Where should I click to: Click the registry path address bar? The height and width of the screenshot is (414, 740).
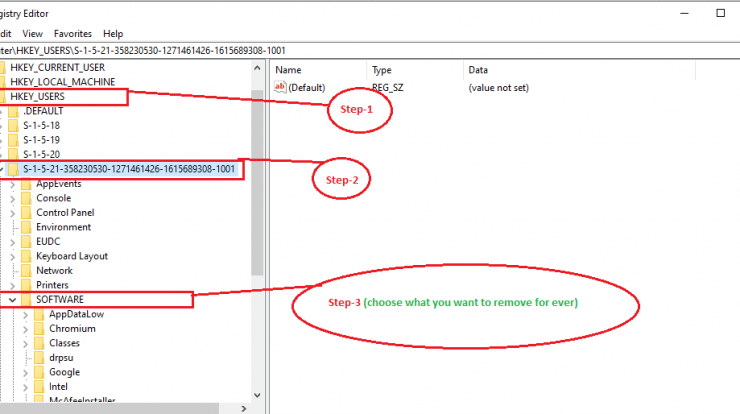370,51
